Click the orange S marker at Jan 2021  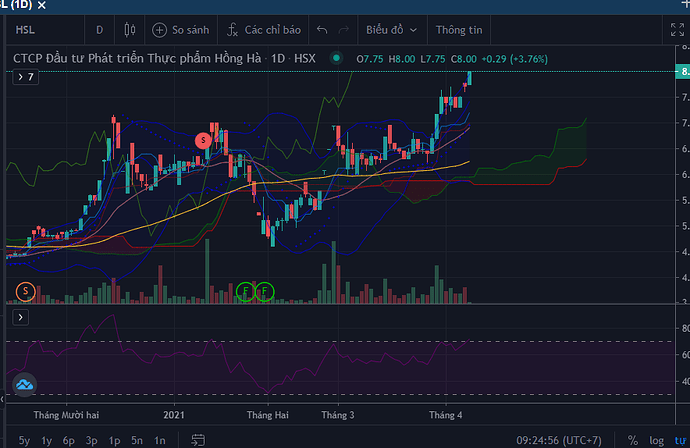[x=203, y=141]
